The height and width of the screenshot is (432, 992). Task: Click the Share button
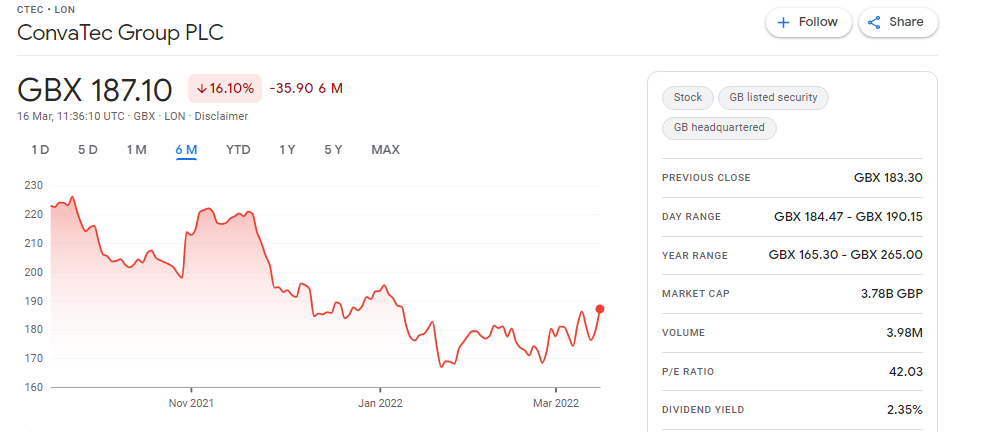click(898, 22)
